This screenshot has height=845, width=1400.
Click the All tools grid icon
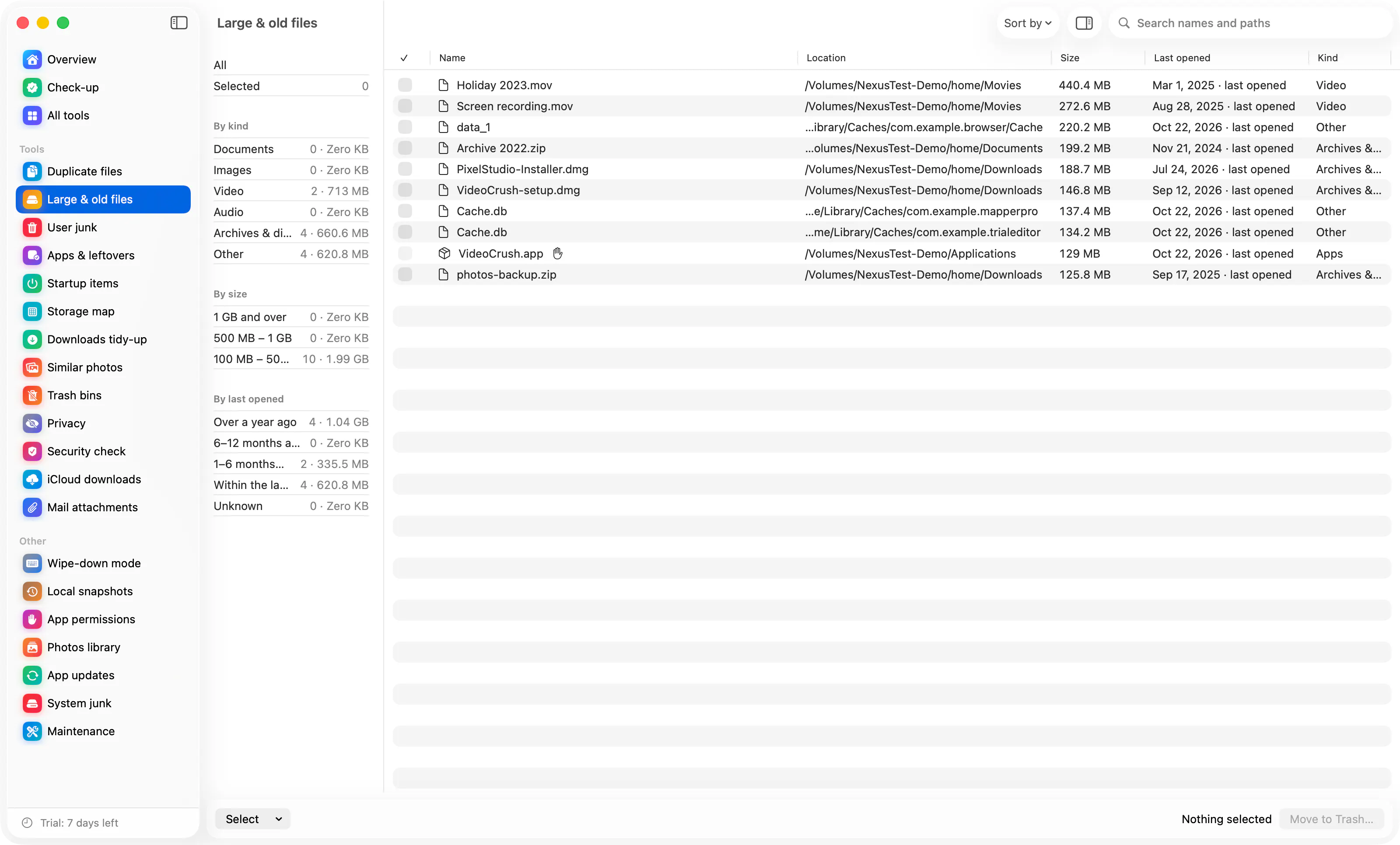point(32,115)
